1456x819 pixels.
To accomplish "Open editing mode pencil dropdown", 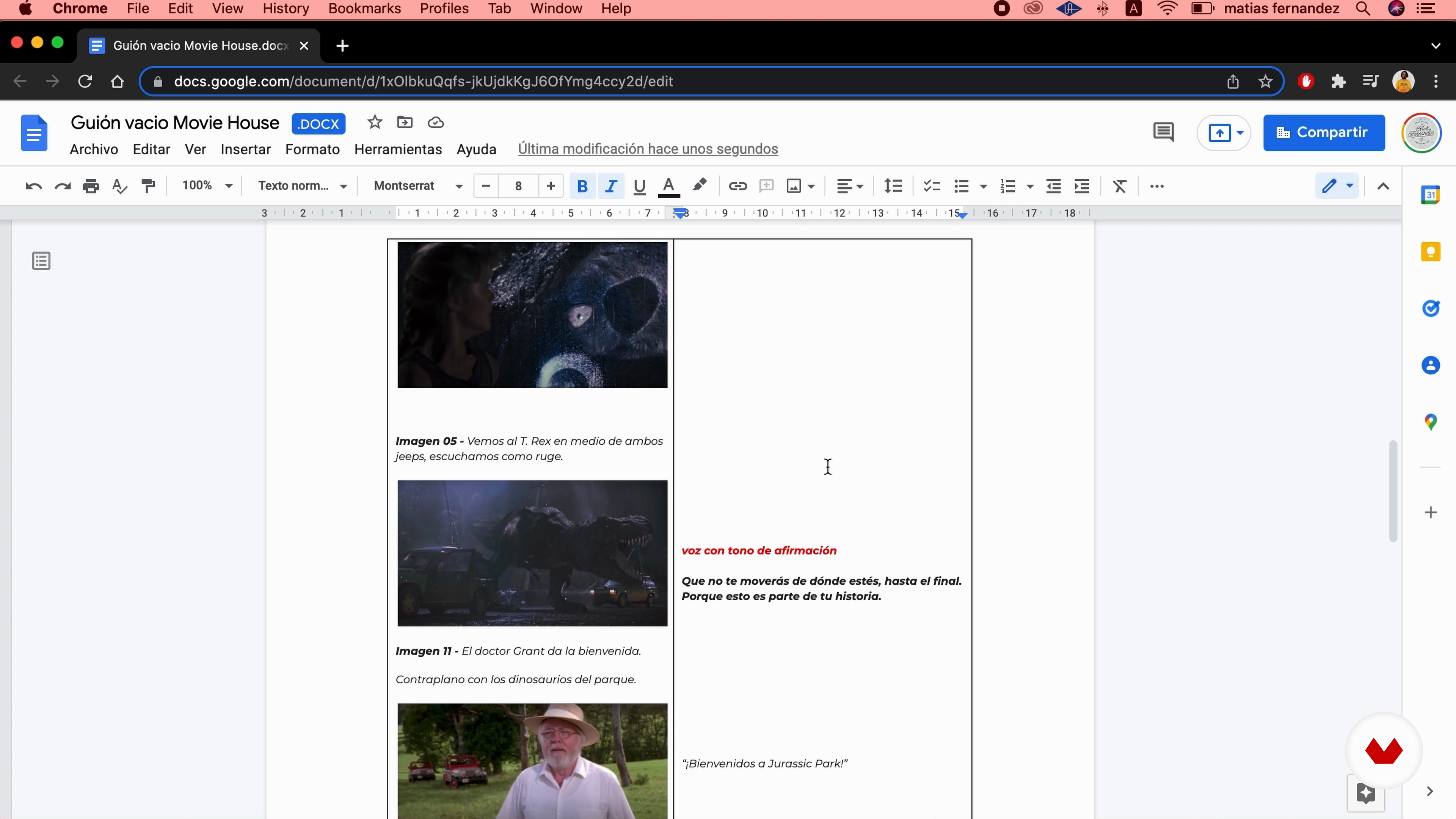I will tap(1337, 186).
